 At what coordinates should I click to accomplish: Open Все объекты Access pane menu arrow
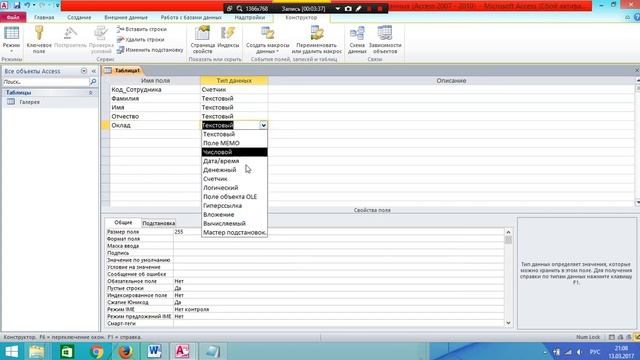point(84,71)
